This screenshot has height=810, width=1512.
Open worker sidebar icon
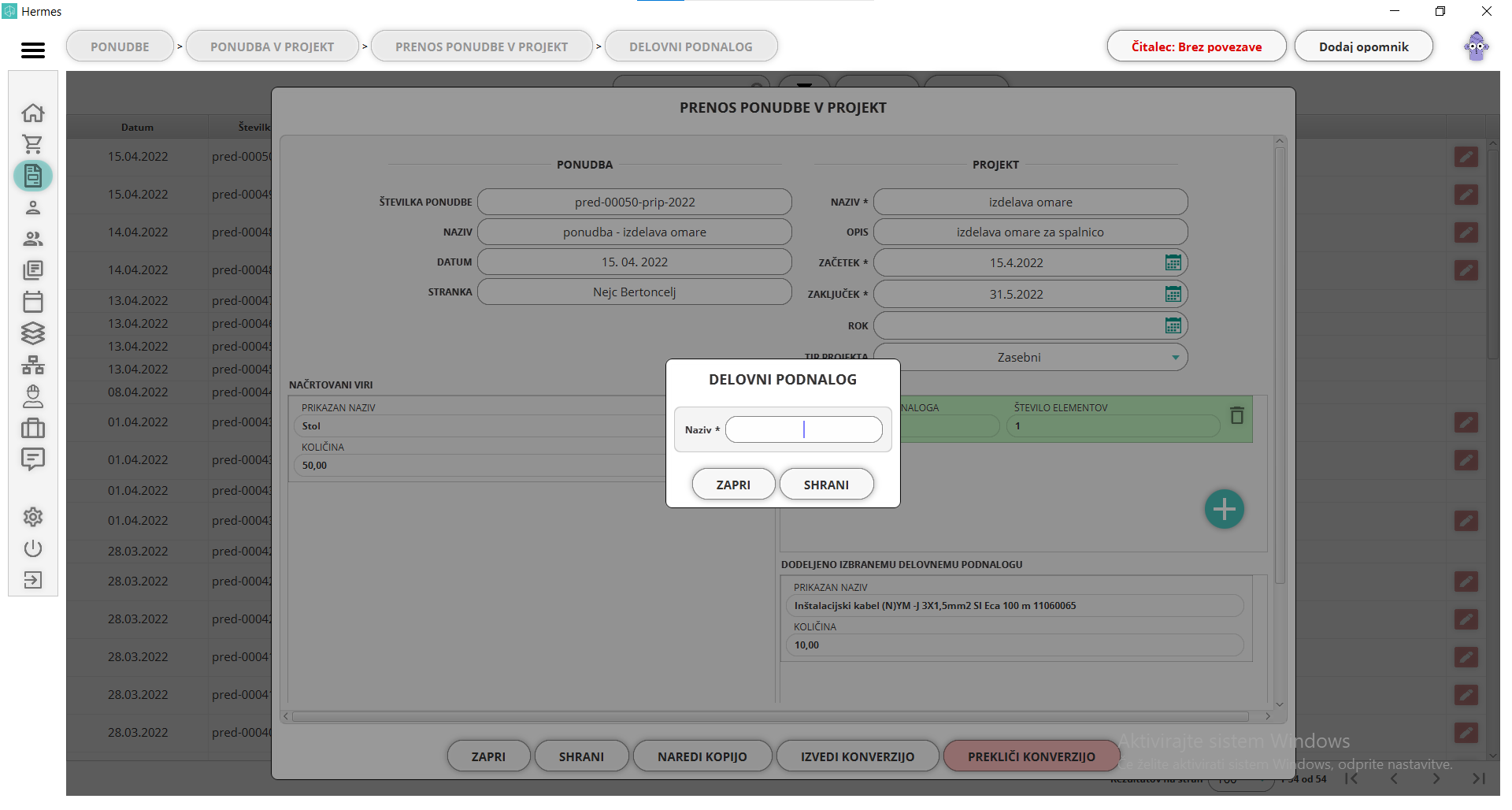tap(33, 396)
